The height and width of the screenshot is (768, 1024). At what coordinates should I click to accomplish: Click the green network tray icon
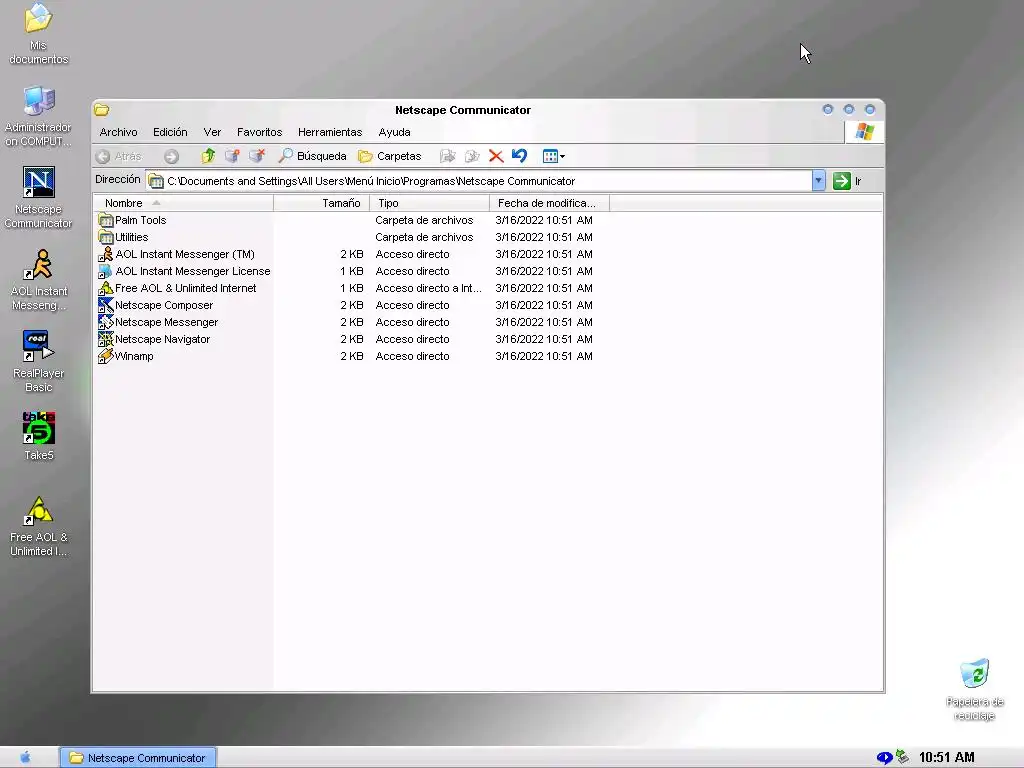tap(903, 757)
